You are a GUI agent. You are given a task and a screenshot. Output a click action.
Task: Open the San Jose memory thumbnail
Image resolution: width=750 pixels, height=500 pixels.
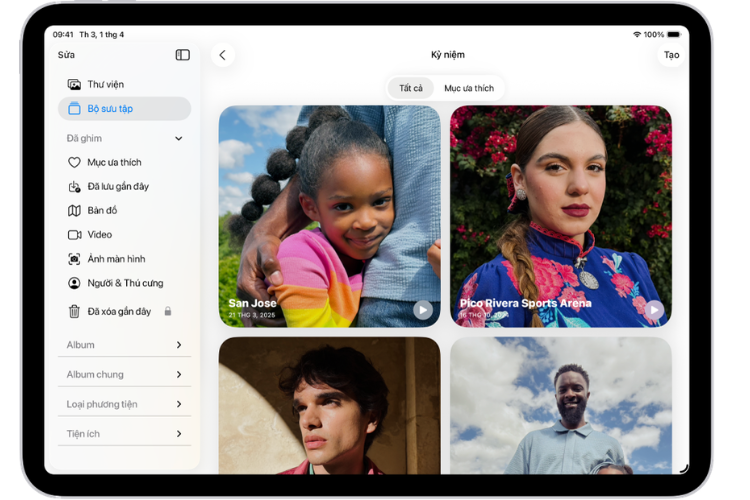click(330, 216)
